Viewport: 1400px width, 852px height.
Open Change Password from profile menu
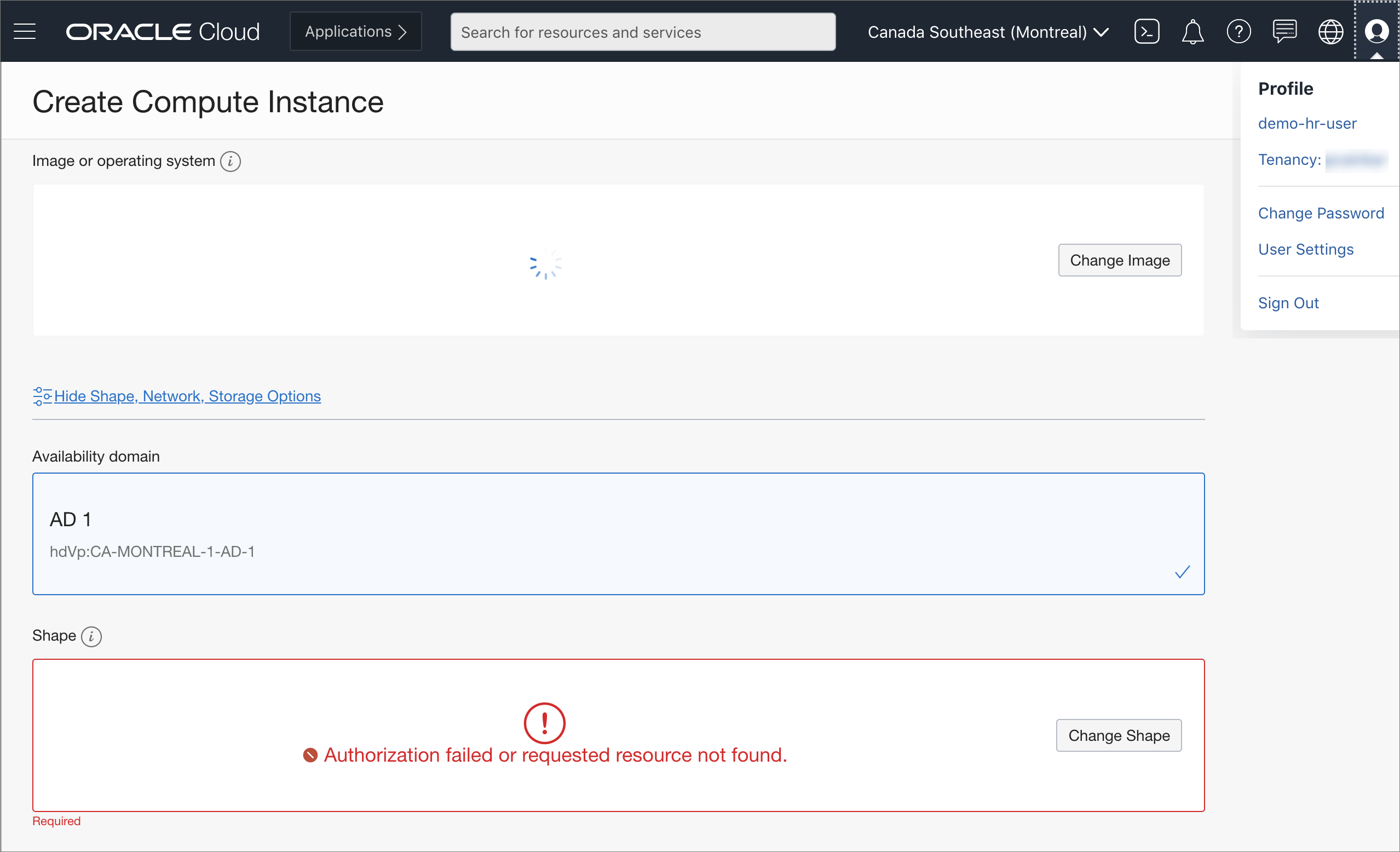tap(1321, 213)
